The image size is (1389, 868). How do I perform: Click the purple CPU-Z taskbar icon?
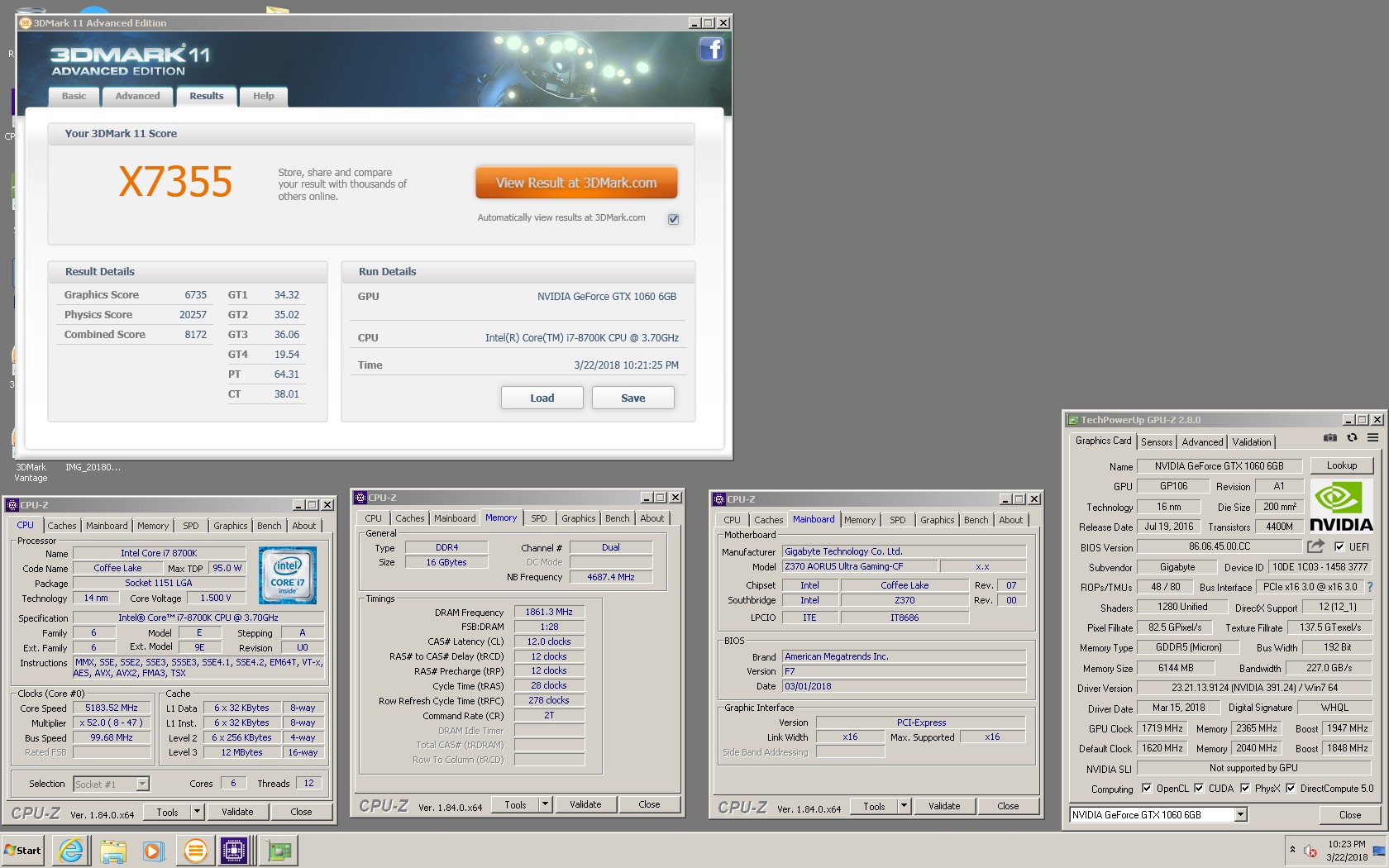tap(234, 850)
